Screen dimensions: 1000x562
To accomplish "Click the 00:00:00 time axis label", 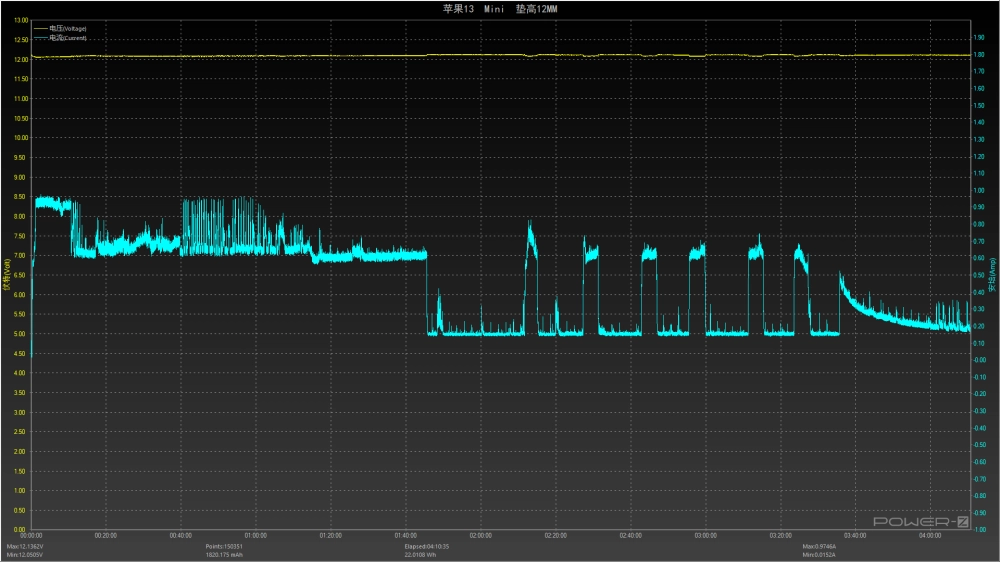I will click(31, 536).
